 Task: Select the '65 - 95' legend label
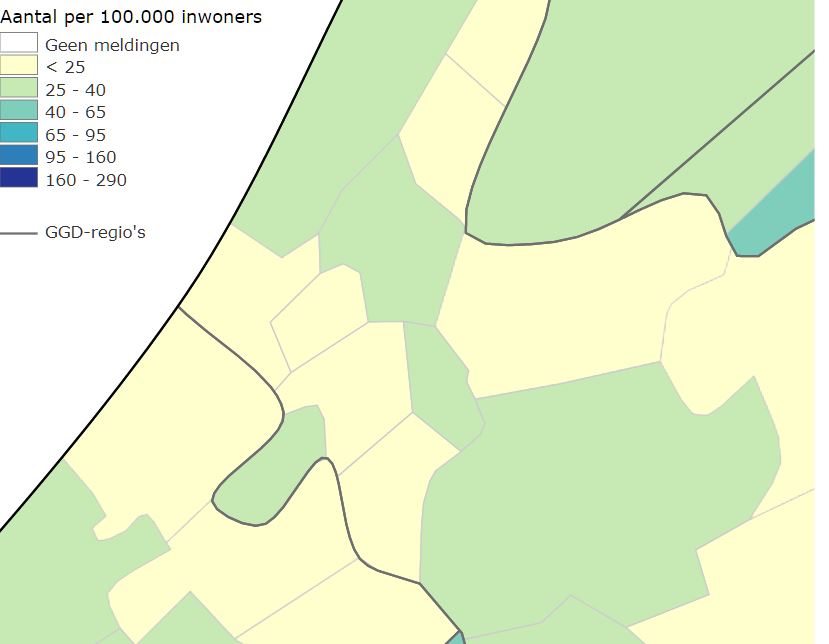tap(76, 135)
